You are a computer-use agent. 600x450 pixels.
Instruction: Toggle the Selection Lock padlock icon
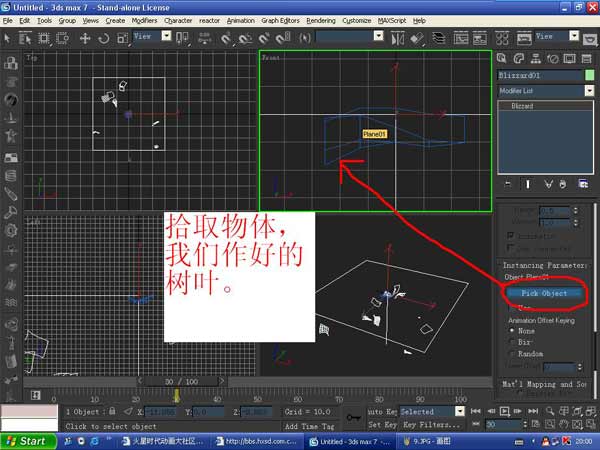[x=112, y=411]
